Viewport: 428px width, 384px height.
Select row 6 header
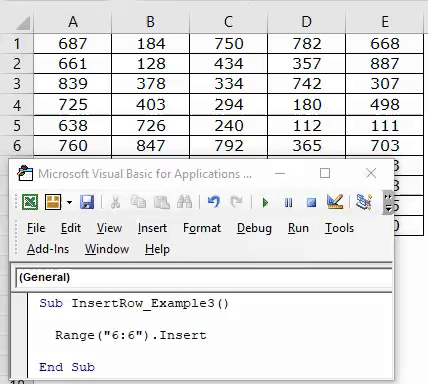(17, 146)
